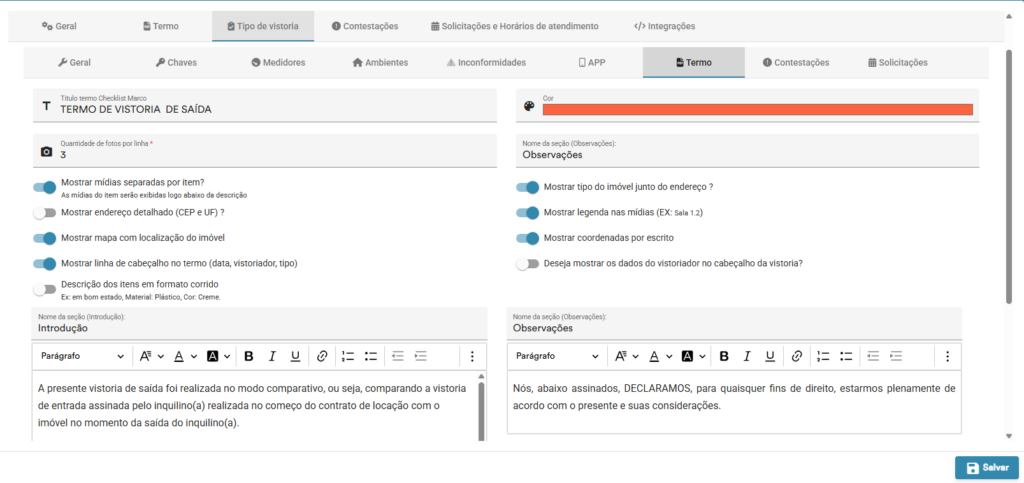Toggle 'Mostrar coordenadas por escrito' switch
The image size is (1024, 483).
tap(527, 238)
